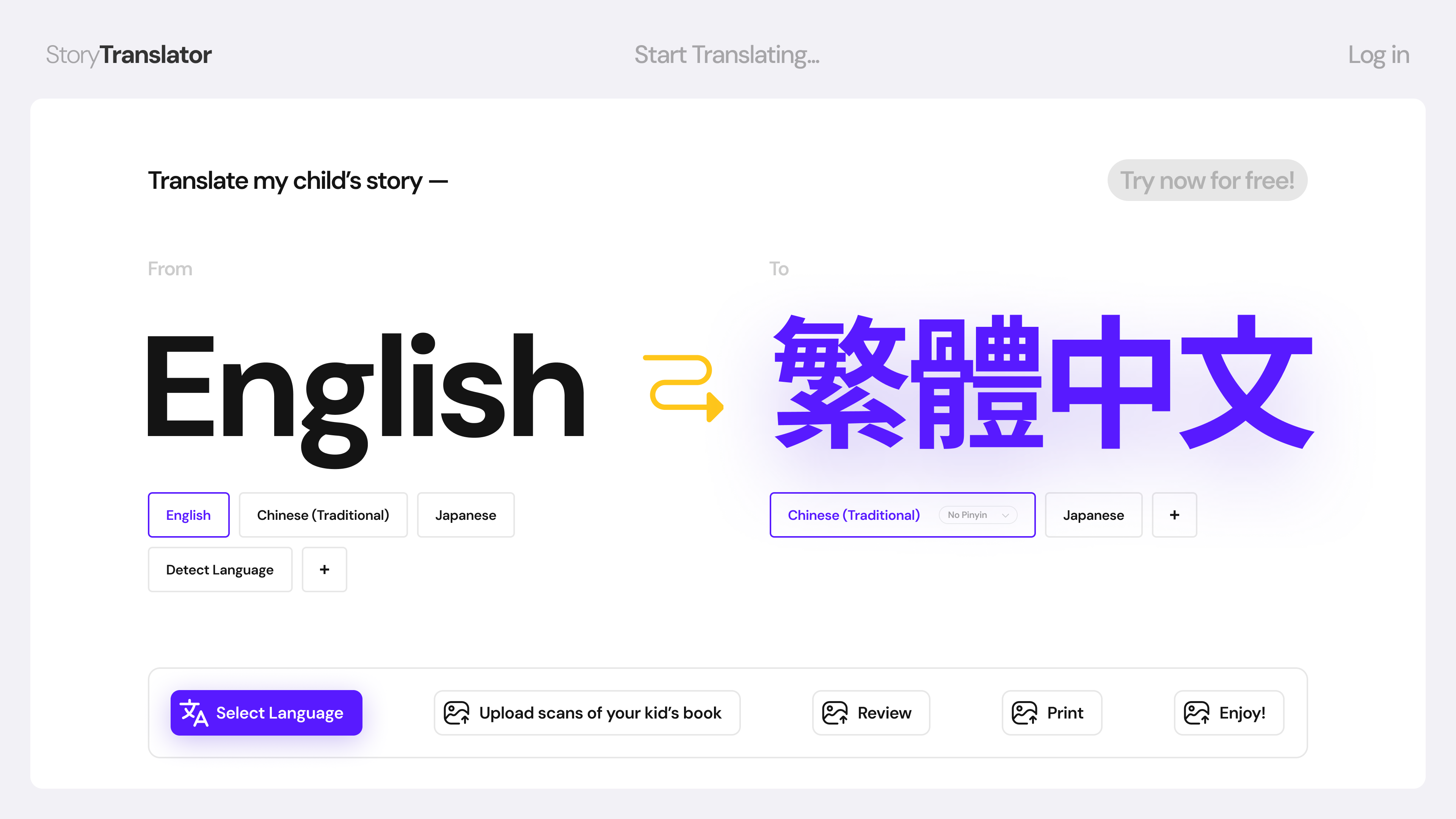Viewport: 1456px width, 819px height.
Task: Choose Japanese as the target language
Action: click(1094, 515)
